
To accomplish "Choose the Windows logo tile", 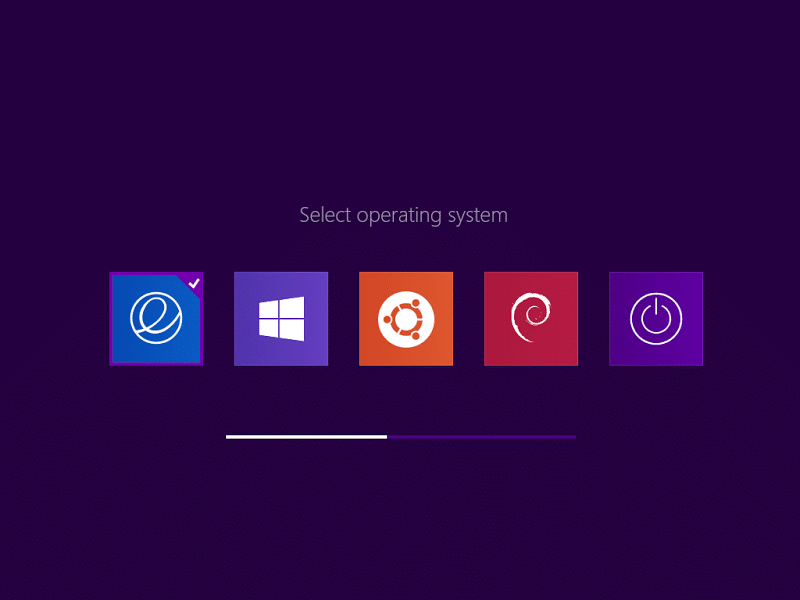I will point(281,319).
